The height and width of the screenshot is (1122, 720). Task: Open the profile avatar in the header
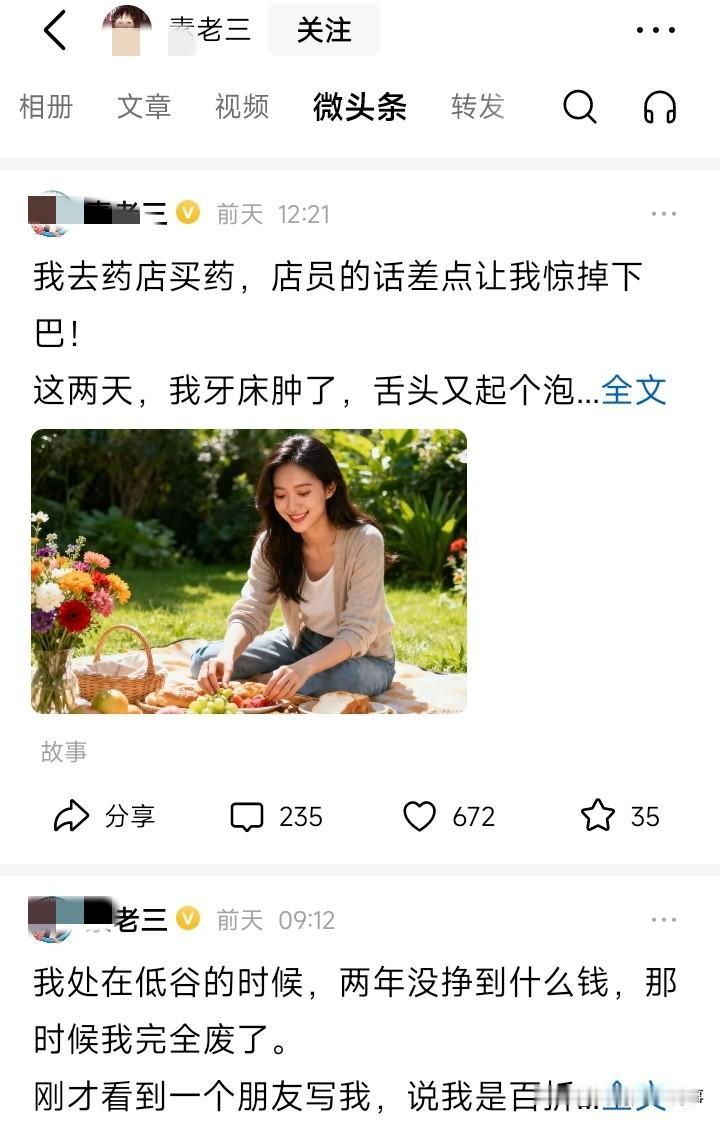click(x=127, y=30)
